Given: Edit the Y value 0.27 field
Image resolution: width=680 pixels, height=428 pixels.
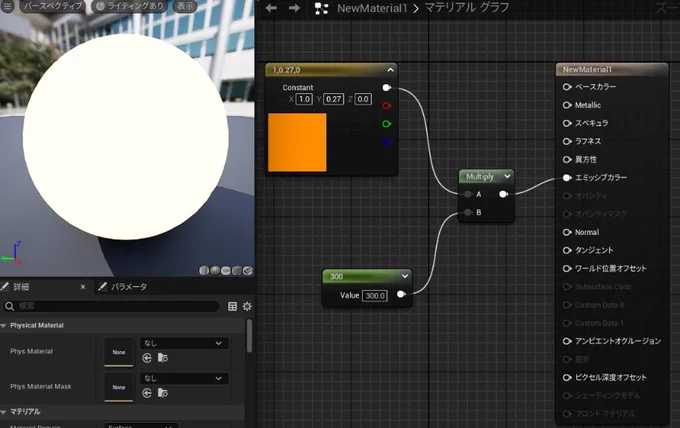Looking at the screenshot, I should coord(333,99).
